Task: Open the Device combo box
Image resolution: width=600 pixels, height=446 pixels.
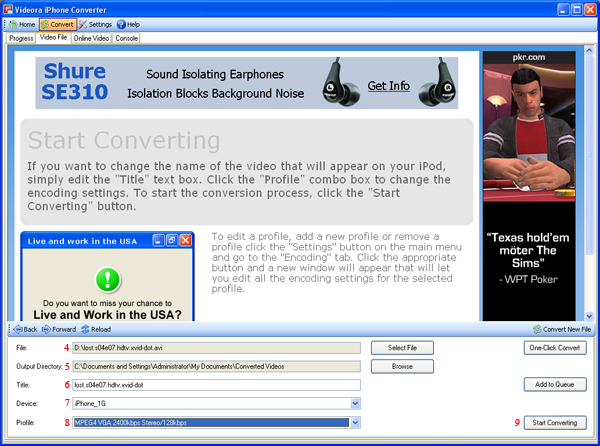Action: click(x=217, y=404)
